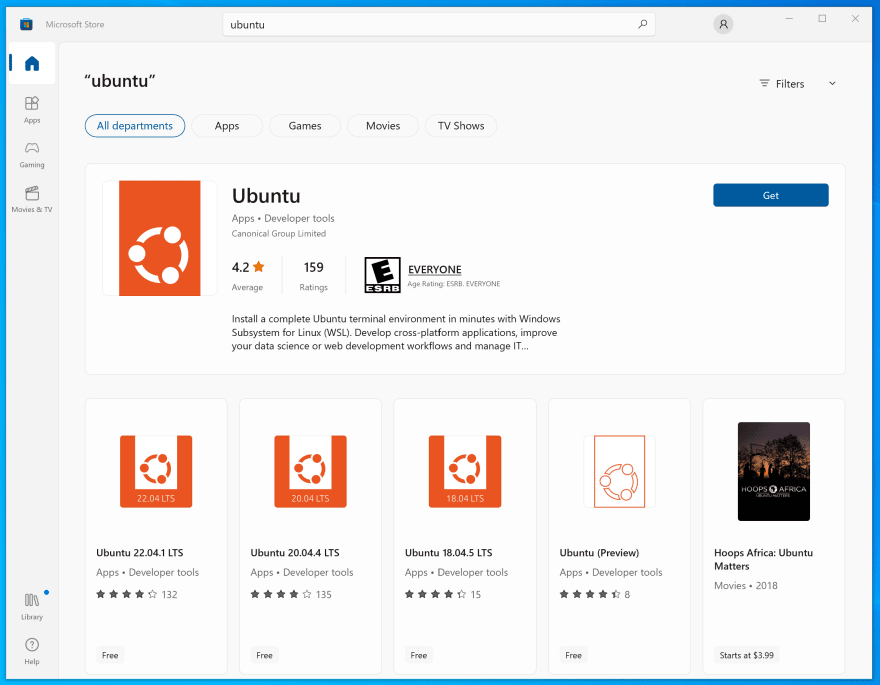This screenshot has height=685, width=880.
Task: Click the Free badge on Ubuntu 20.04.4
Action: 264,655
